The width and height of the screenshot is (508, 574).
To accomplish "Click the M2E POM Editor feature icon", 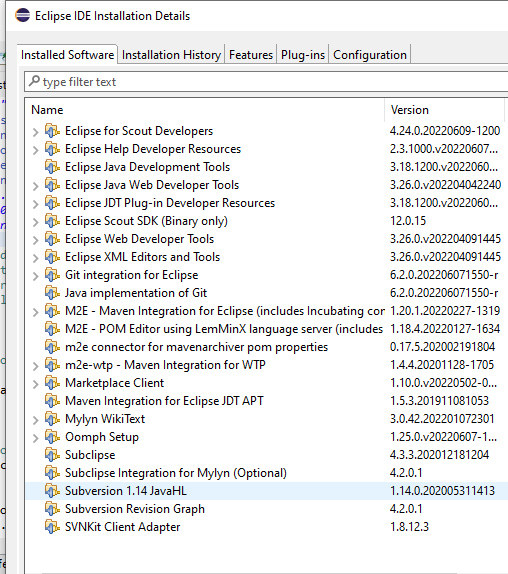I will (52, 329).
